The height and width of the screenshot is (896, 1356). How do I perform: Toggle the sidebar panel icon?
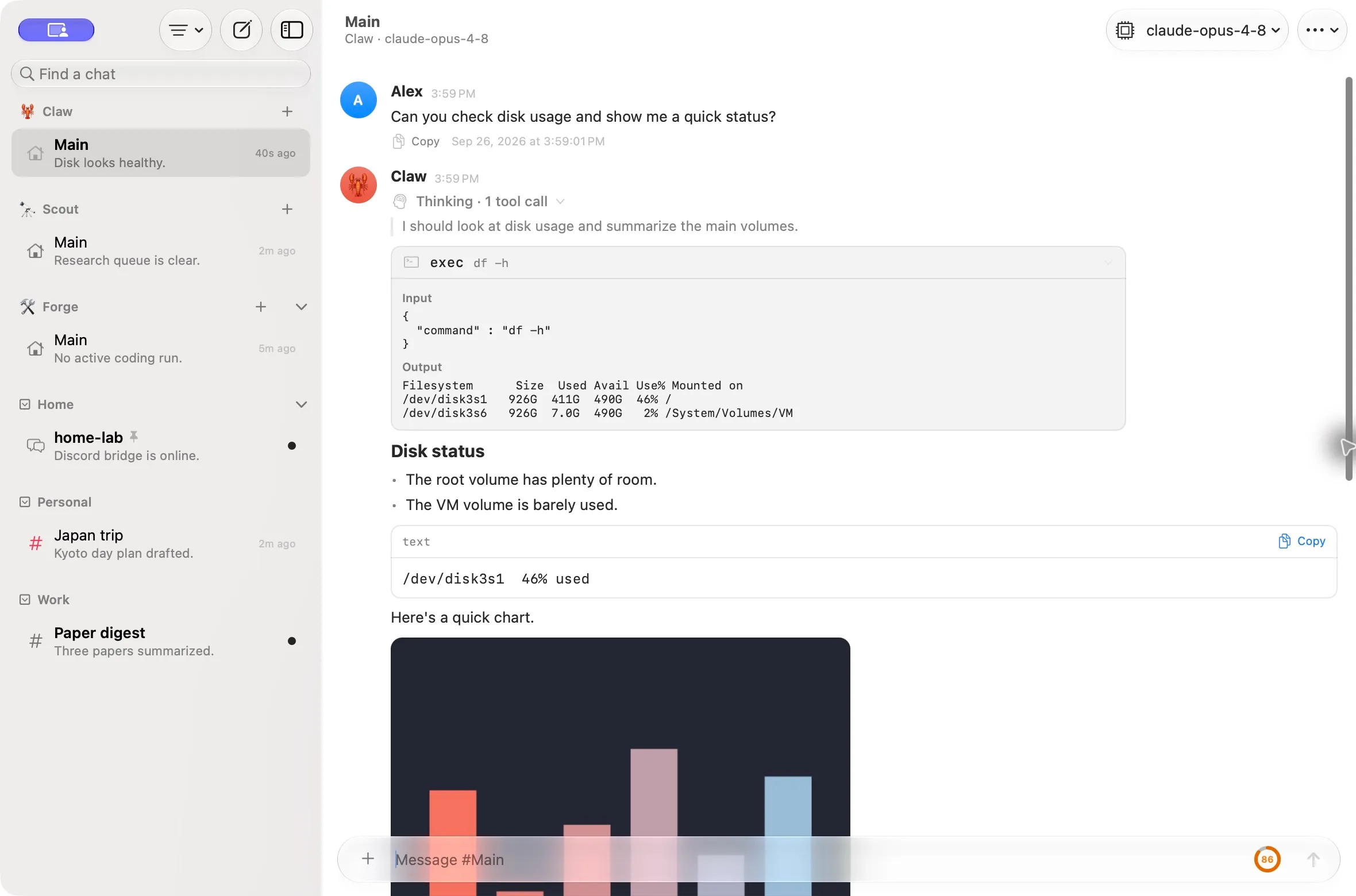(292, 30)
